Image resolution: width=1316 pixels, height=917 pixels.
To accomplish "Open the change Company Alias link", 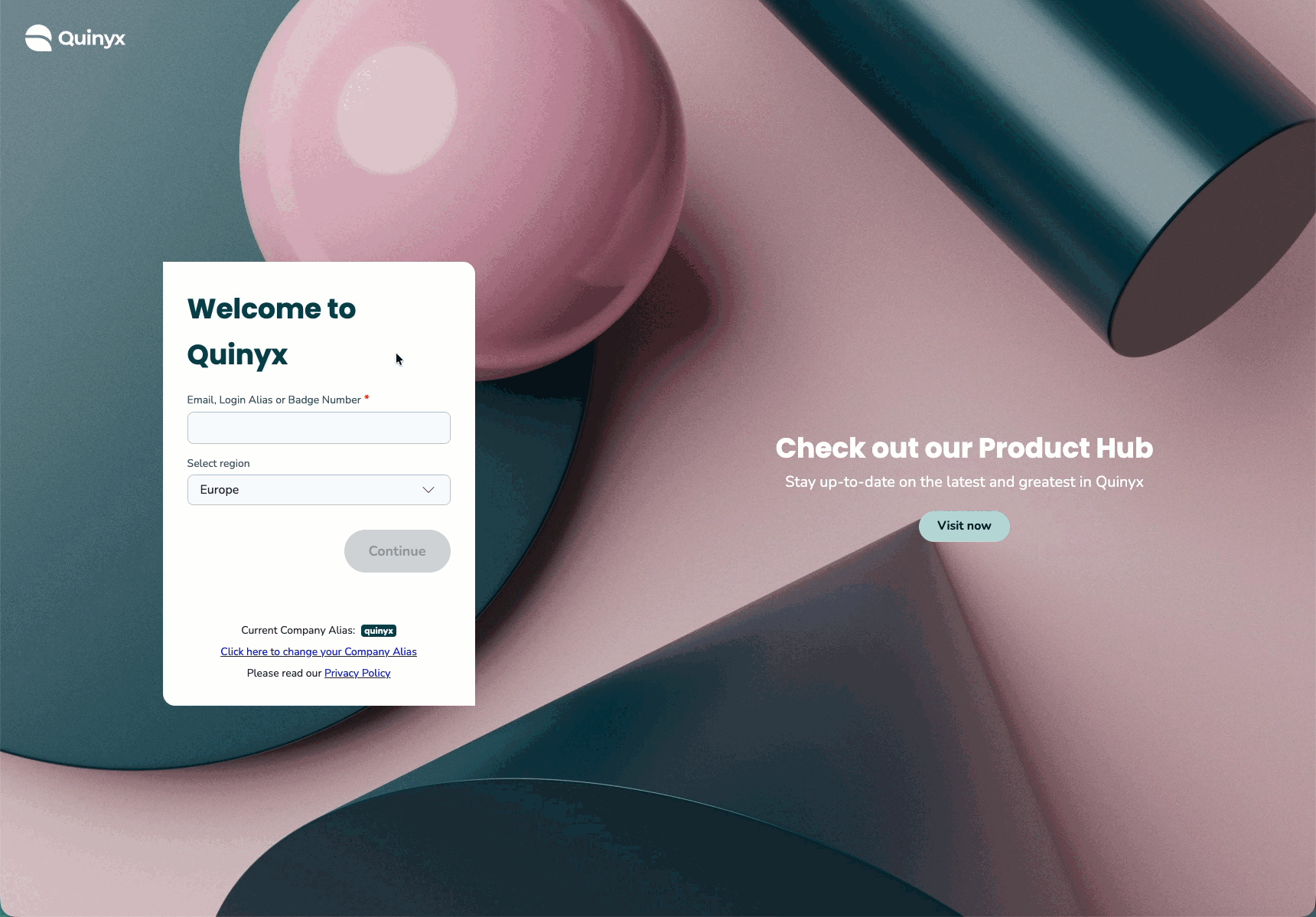I will click(318, 651).
